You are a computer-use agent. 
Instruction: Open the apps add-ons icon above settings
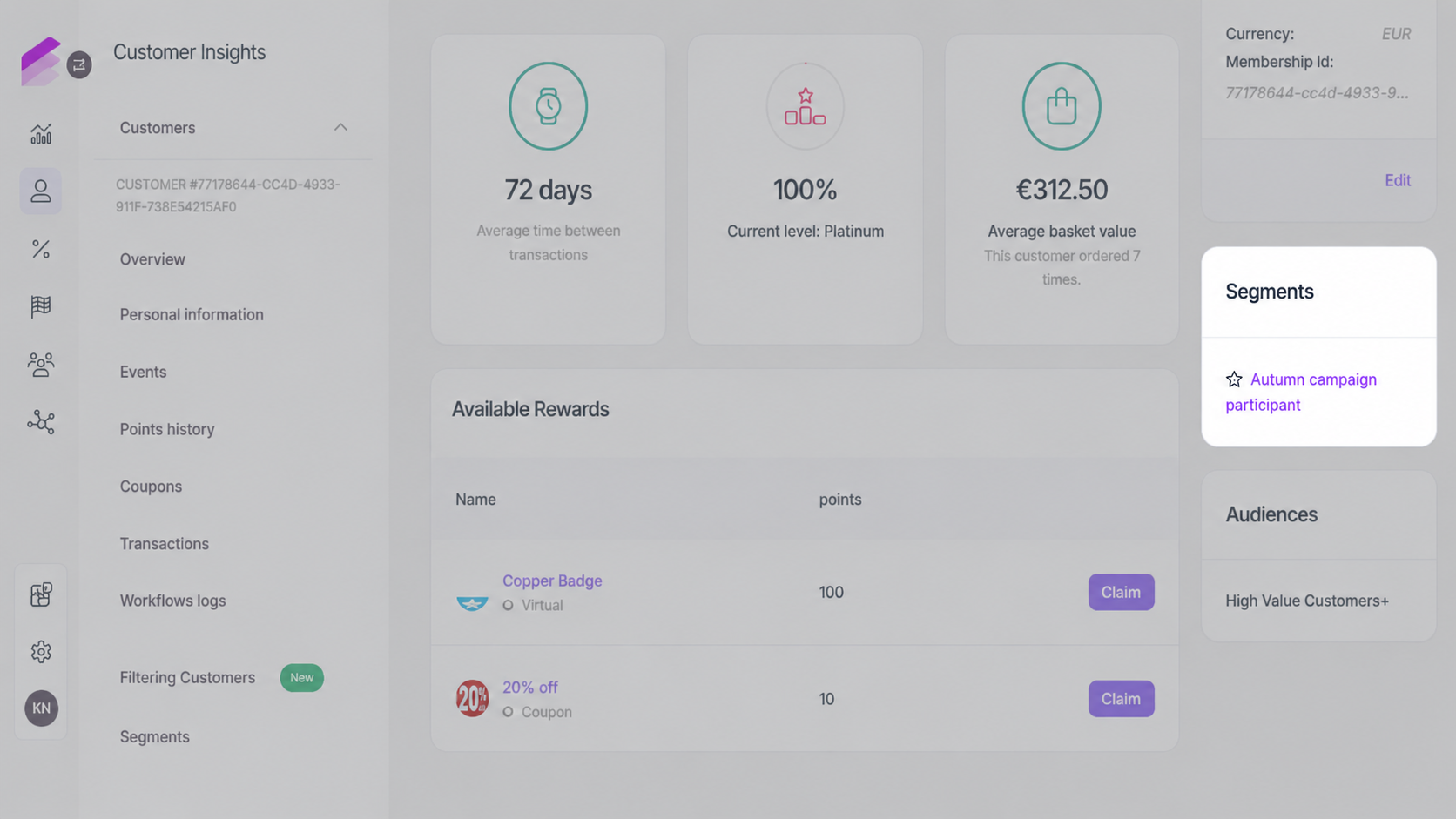tap(41, 594)
